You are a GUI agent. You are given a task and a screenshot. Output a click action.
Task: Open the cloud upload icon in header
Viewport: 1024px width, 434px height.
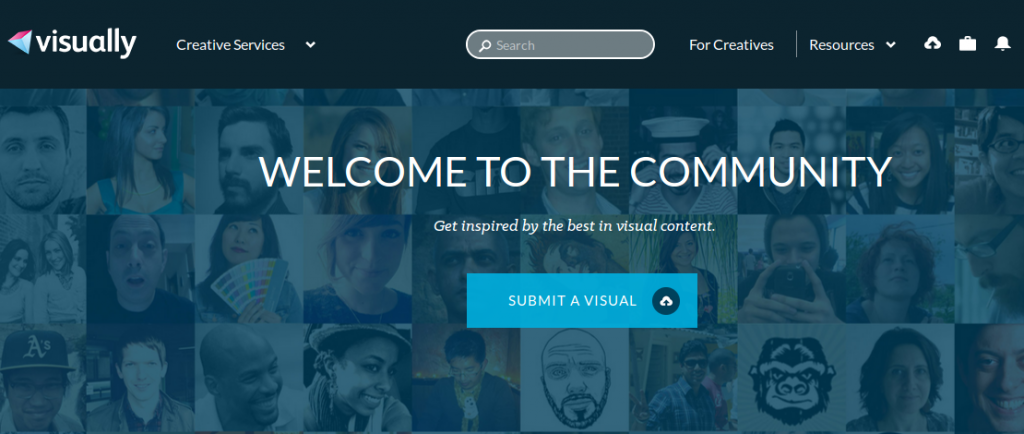pyautogui.click(x=933, y=44)
